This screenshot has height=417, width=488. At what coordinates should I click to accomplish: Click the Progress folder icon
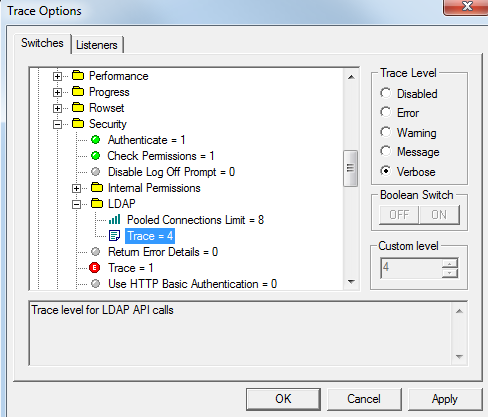point(78,91)
